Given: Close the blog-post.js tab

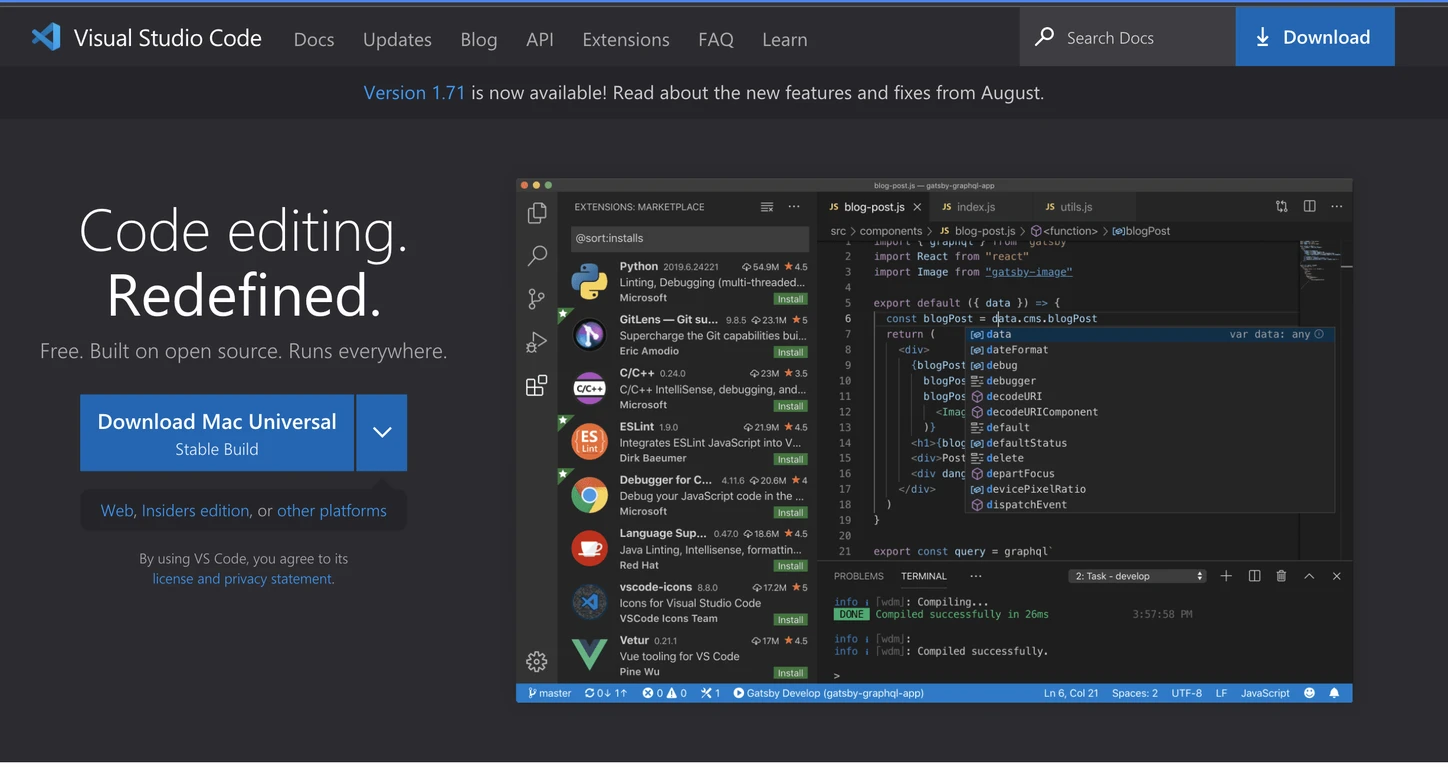Looking at the screenshot, I should point(917,207).
